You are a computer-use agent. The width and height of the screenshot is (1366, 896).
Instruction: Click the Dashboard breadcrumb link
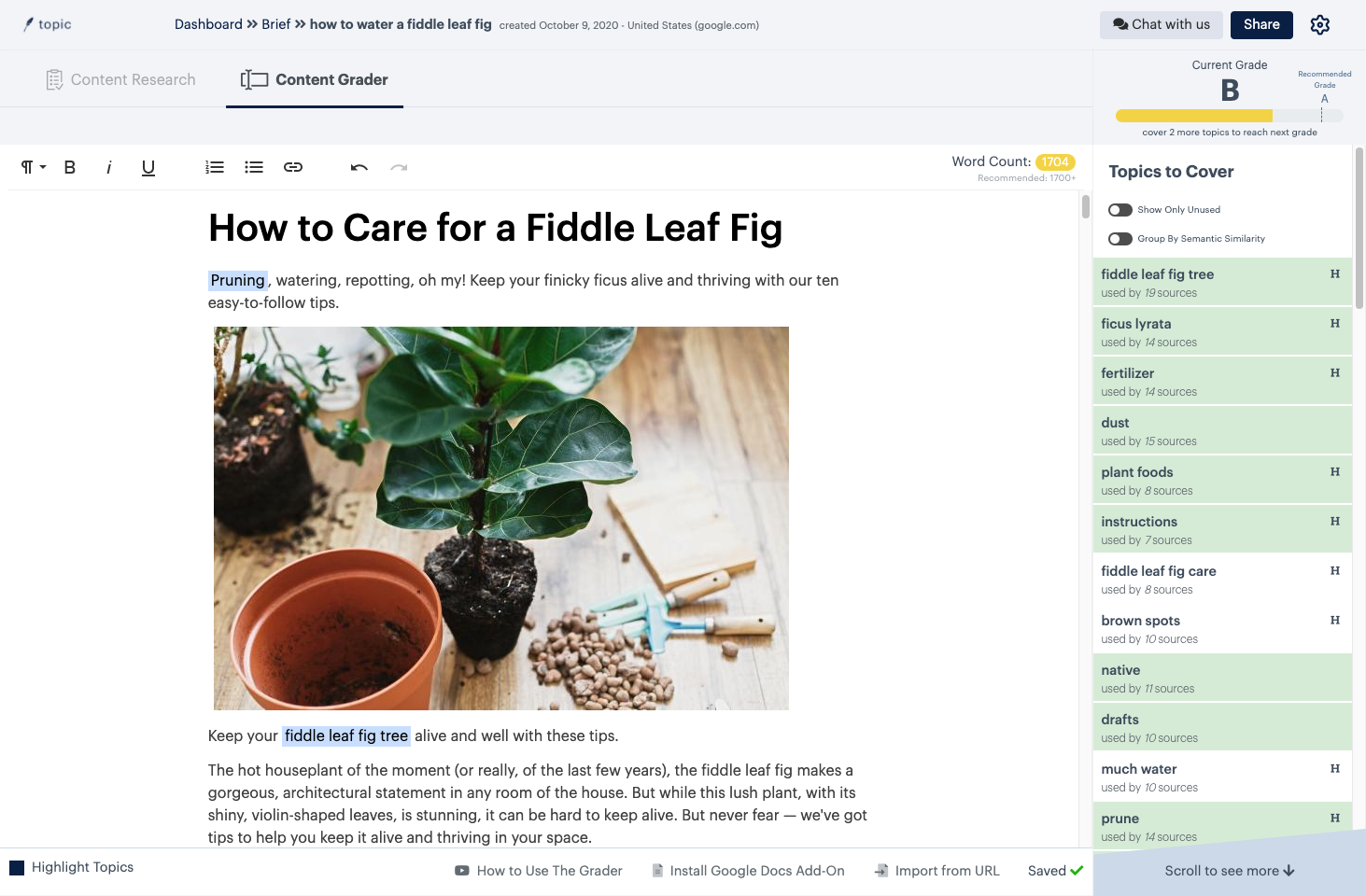pos(208,24)
